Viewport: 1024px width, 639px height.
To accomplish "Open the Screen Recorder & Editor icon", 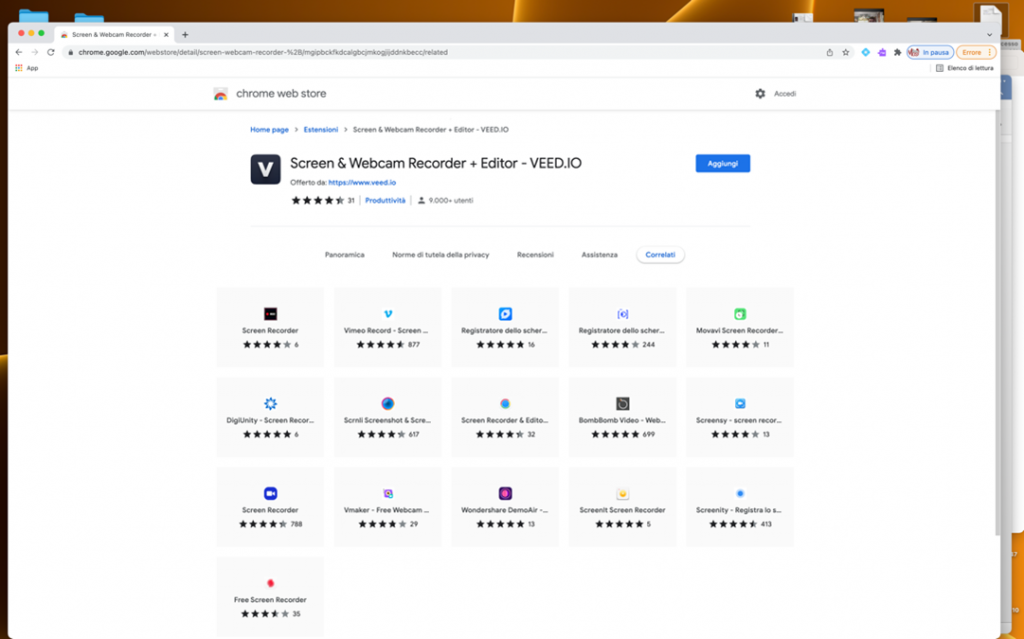I will click(x=505, y=404).
